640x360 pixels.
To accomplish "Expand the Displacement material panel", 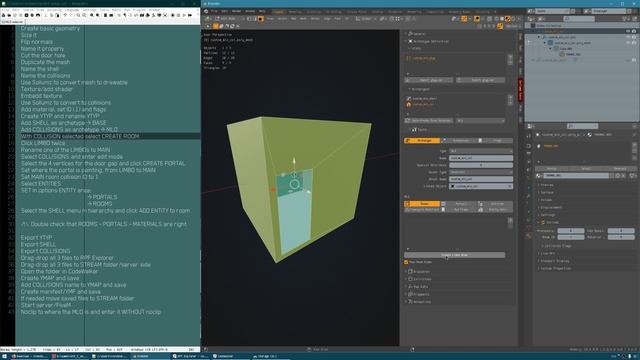I will [x=551, y=207].
